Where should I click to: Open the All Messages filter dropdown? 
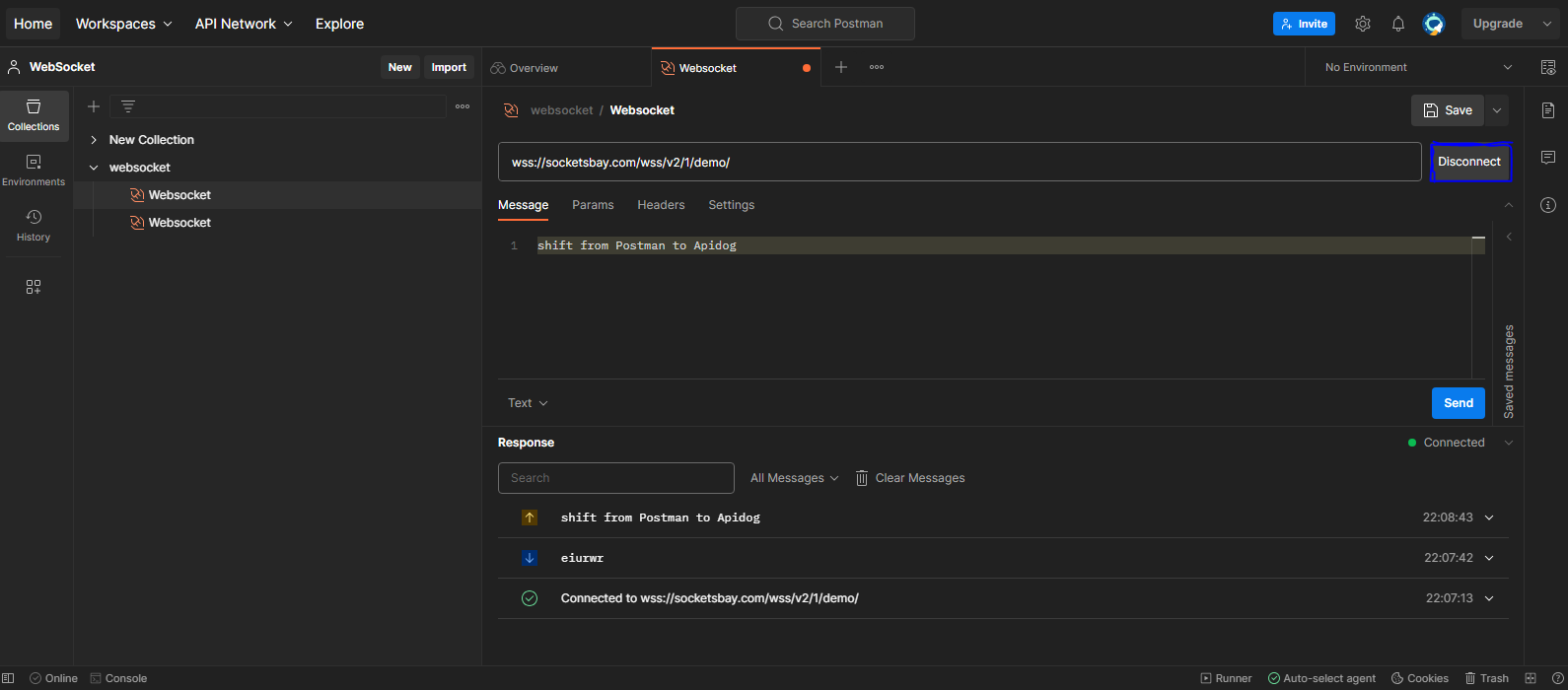coord(794,478)
